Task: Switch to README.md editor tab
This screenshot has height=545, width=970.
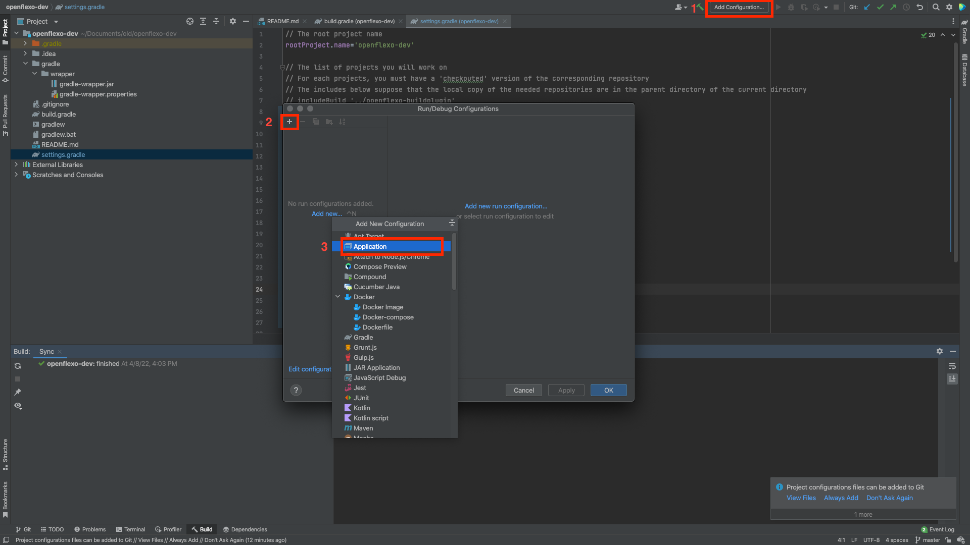Action: (283, 21)
